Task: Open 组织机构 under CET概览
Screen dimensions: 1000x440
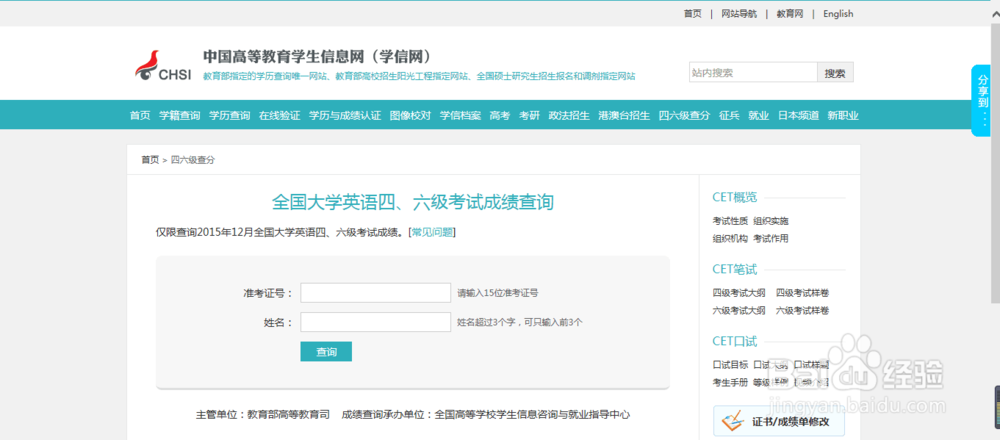Action: [730, 238]
